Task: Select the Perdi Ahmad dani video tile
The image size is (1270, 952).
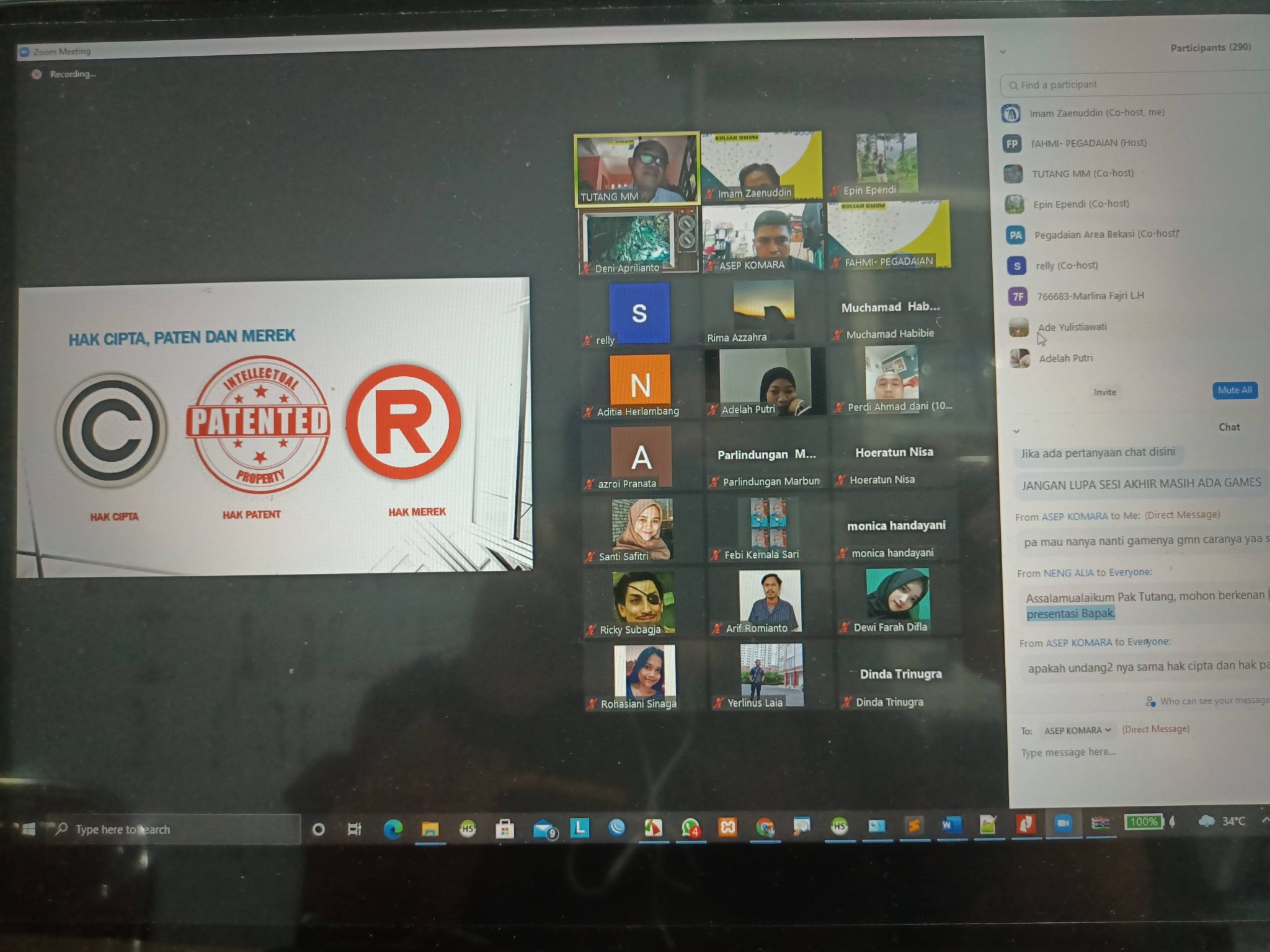Action: (x=892, y=380)
